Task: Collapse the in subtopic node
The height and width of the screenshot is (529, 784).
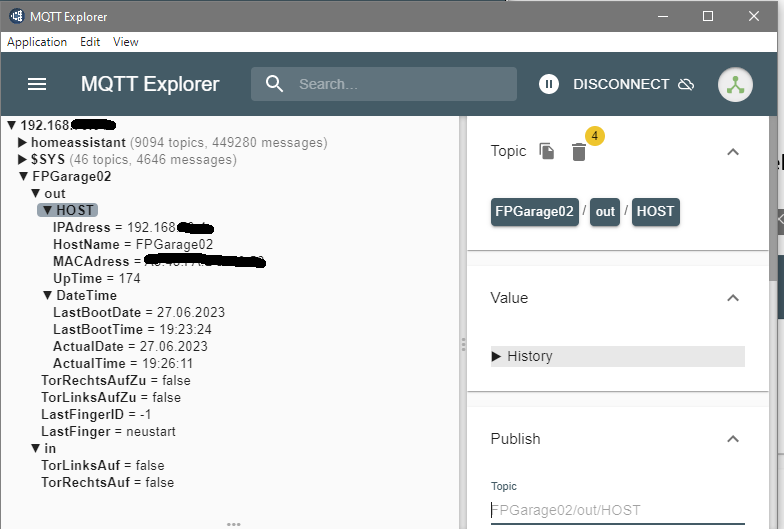Action: (x=36, y=448)
